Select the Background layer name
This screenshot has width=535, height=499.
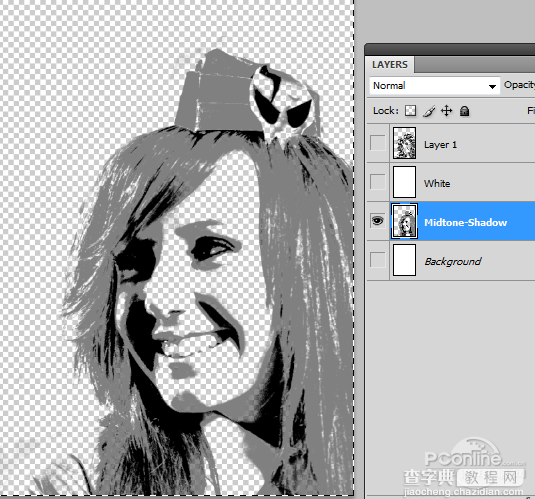pyautogui.click(x=452, y=261)
